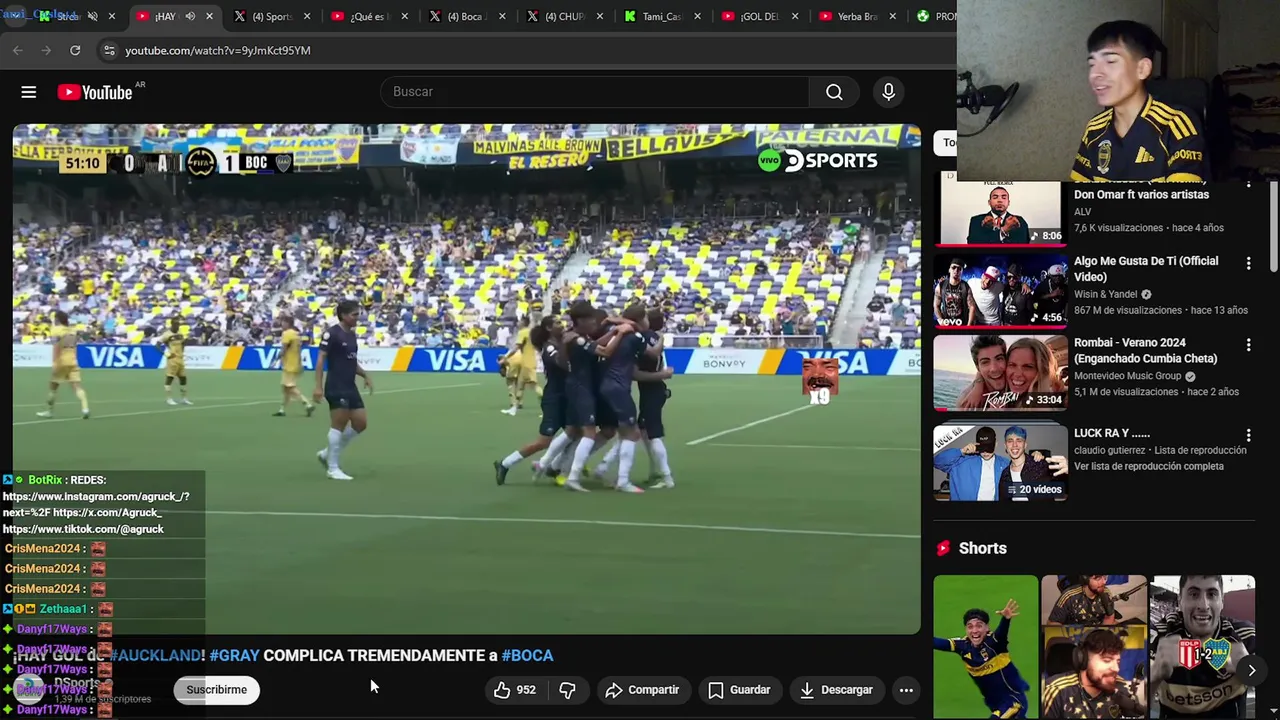Reload the page in browser toolbar
Screen dimensions: 1280x720
tap(75, 50)
